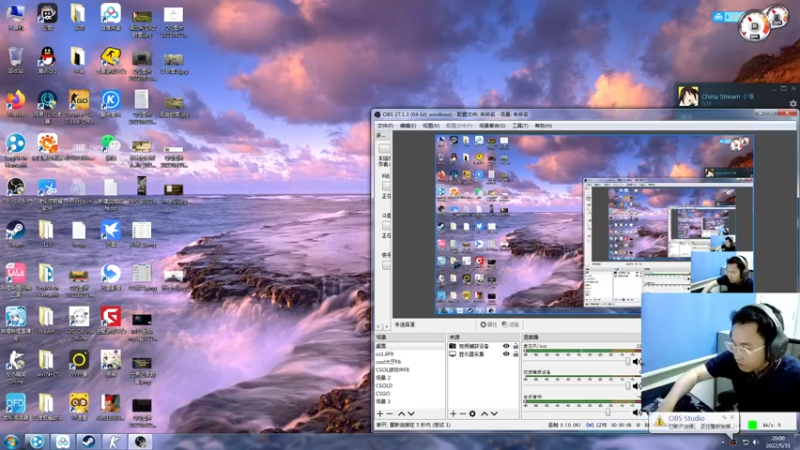Toggle visibility of 显示器采集 source

click(506, 354)
